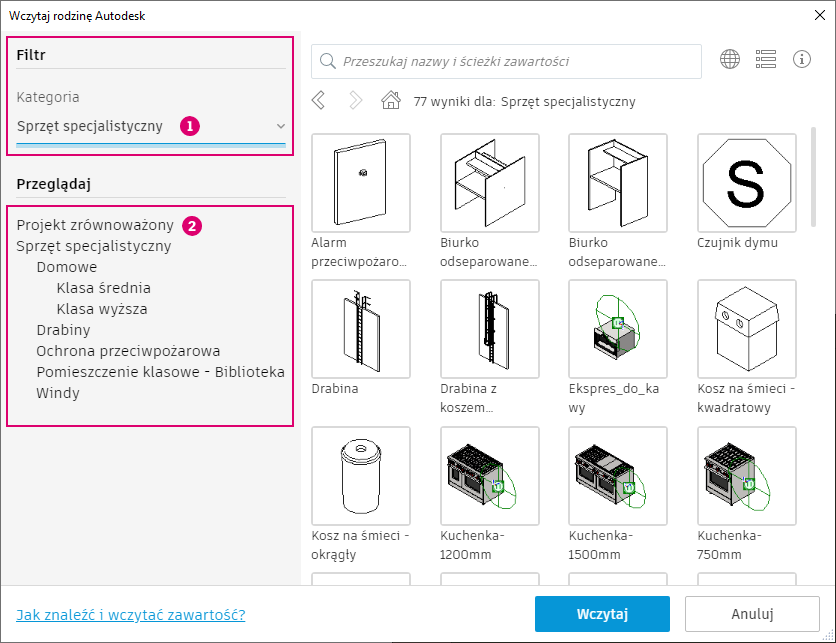This screenshot has height=643, width=836.
Task: Click the Wczytaj button
Action: (602, 614)
